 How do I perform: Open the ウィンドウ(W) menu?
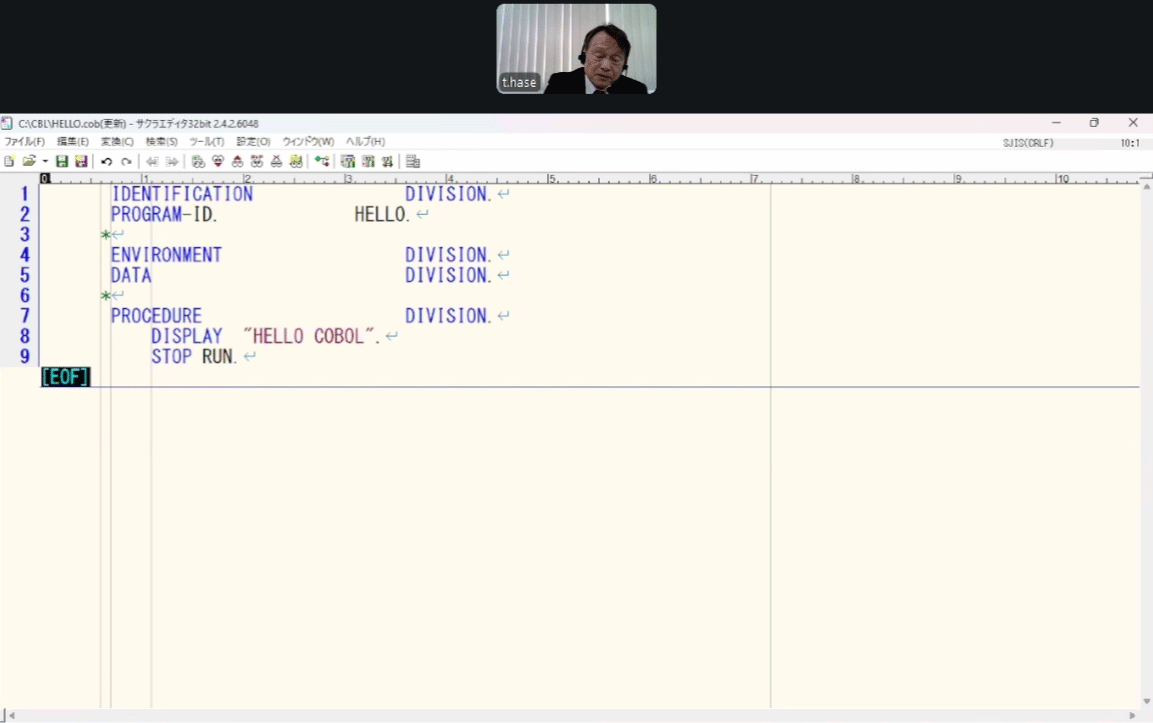tap(308, 142)
